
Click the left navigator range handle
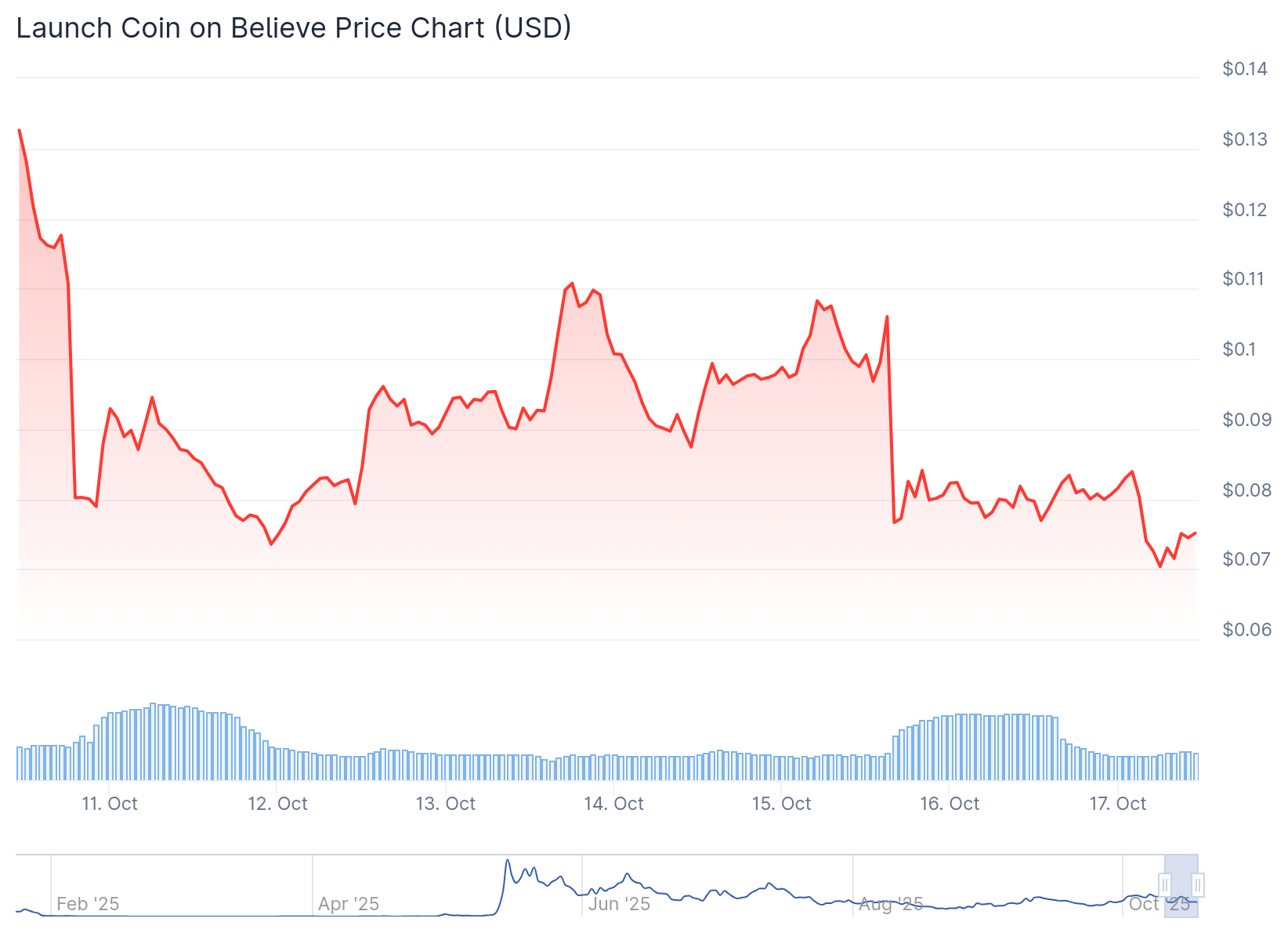click(1165, 885)
